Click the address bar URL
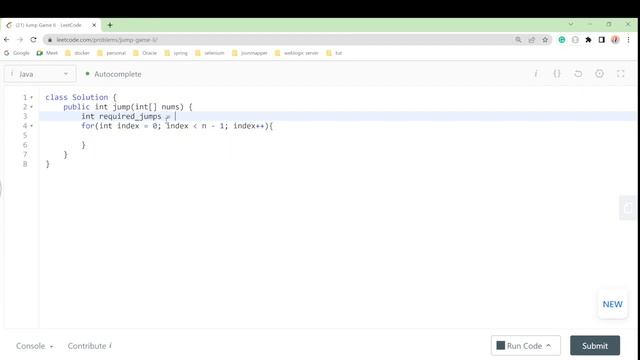This screenshot has height=360, width=640. tap(107, 40)
